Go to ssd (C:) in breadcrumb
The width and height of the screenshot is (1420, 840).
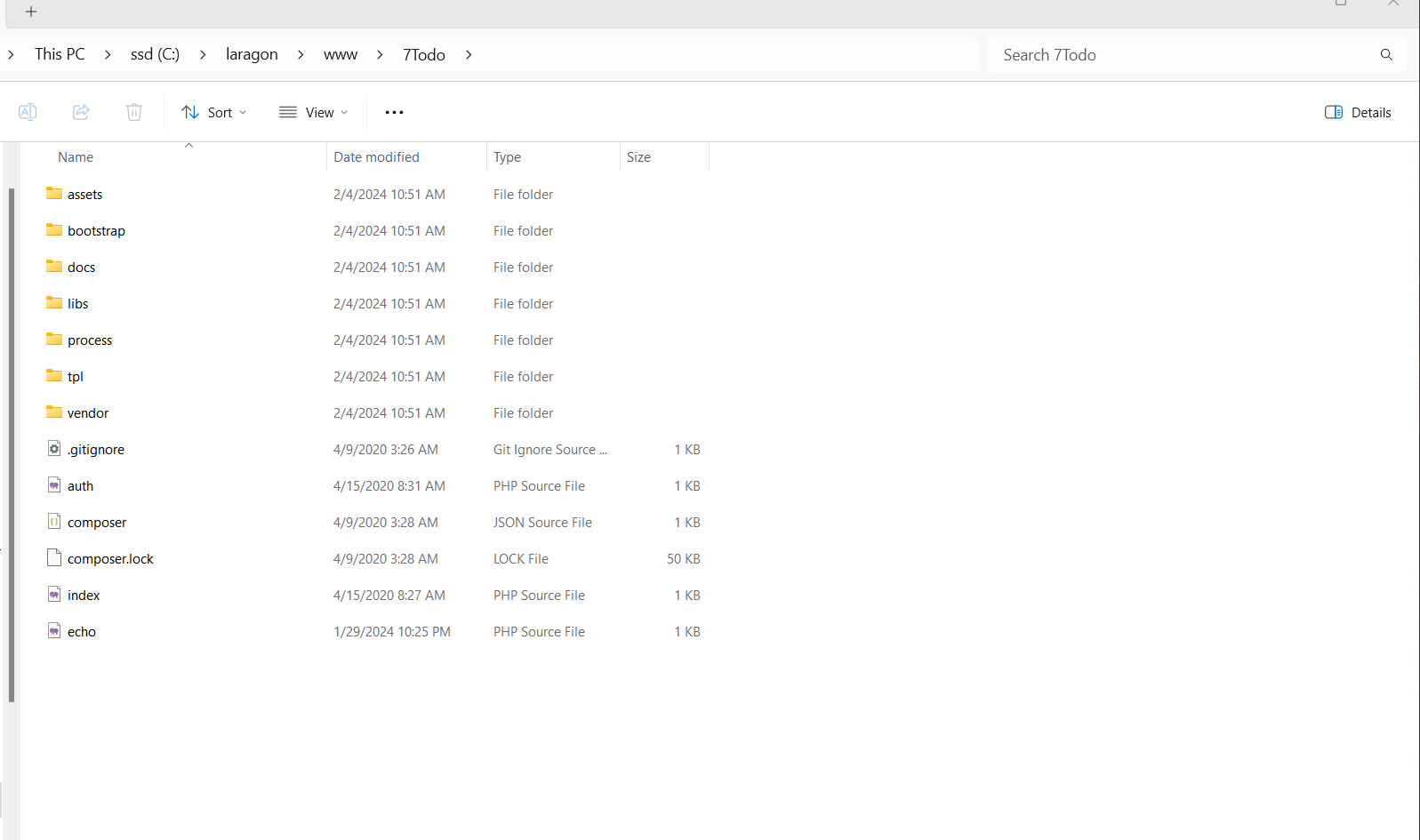155,54
